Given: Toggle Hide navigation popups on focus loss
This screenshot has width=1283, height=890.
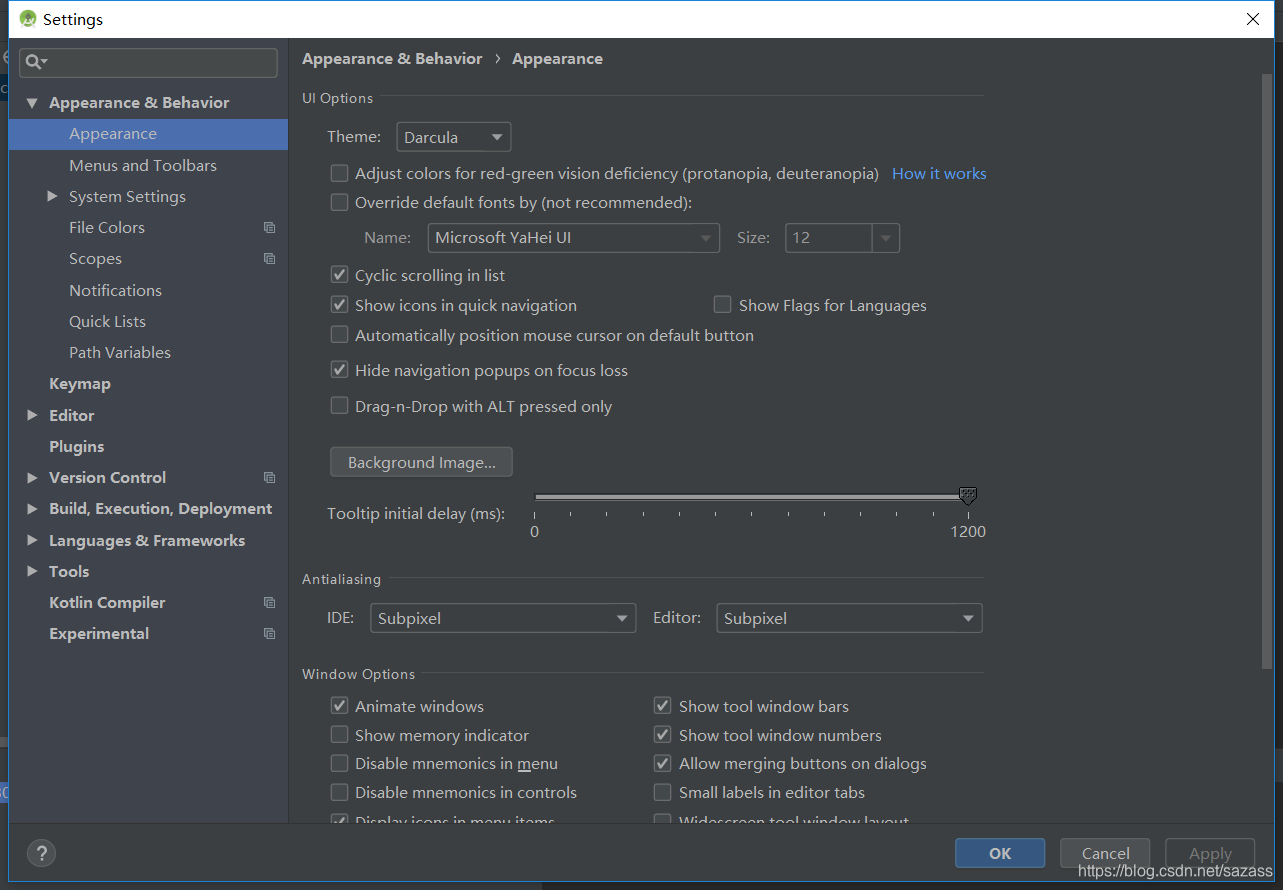Looking at the screenshot, I should coord(340,370).
